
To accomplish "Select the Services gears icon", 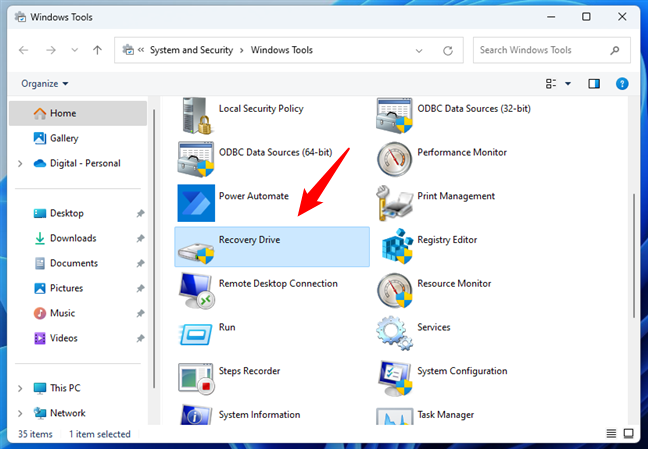I will pyautogui.click(x=394, y=333).
